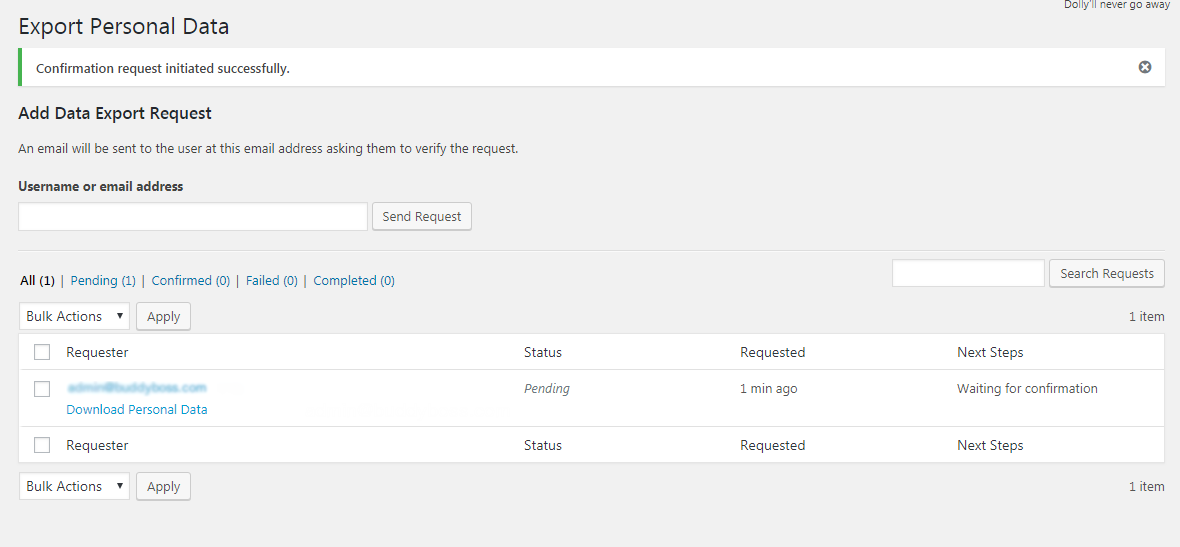Viewport: 1180px width, 547px height.
Task: Check the footer Requester select-all checkbox
Action: tap(42, 445)
